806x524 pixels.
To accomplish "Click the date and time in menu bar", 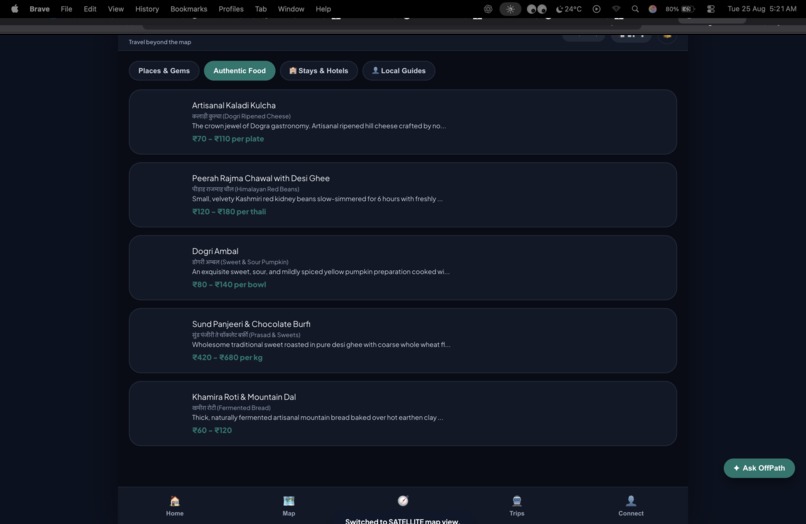I will [x=762, y=9].
